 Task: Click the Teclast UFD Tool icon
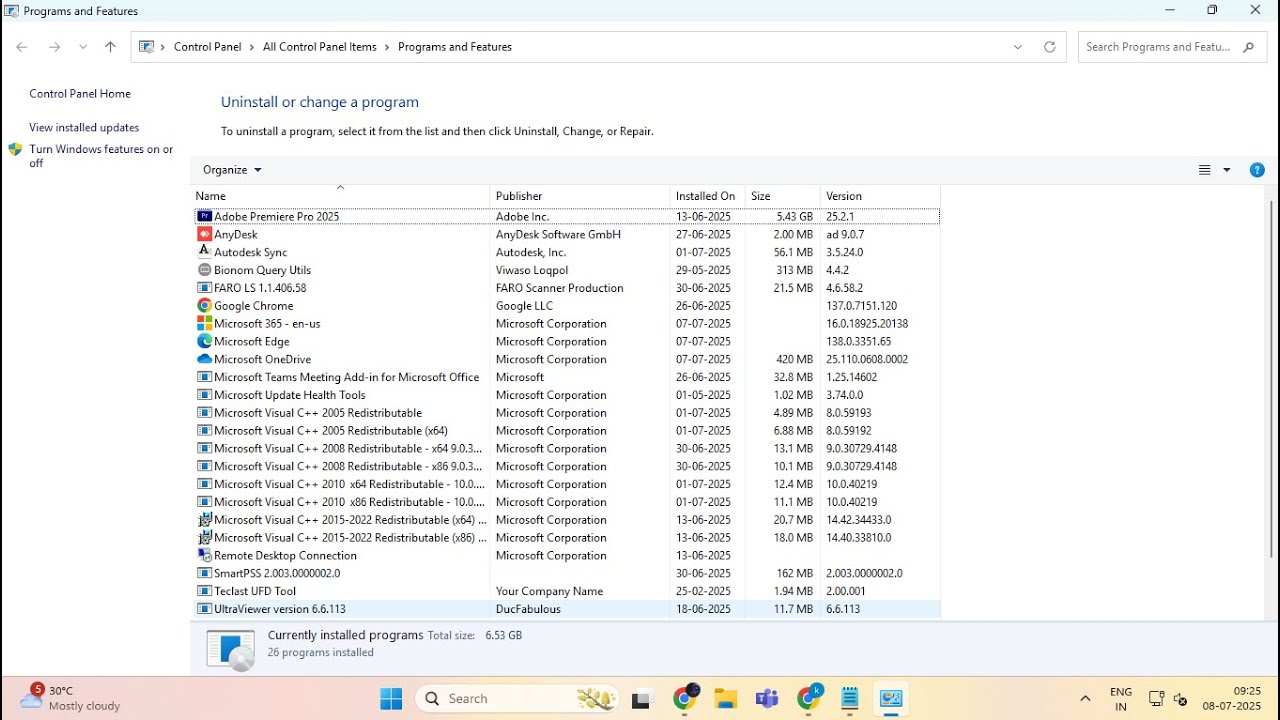click(x=204, y=591)
